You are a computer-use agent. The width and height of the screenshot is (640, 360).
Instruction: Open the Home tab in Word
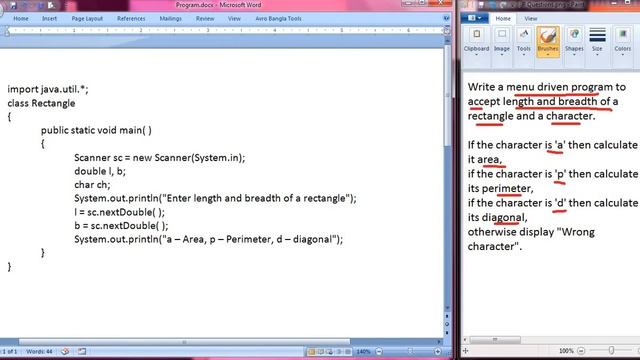point(21,18)
